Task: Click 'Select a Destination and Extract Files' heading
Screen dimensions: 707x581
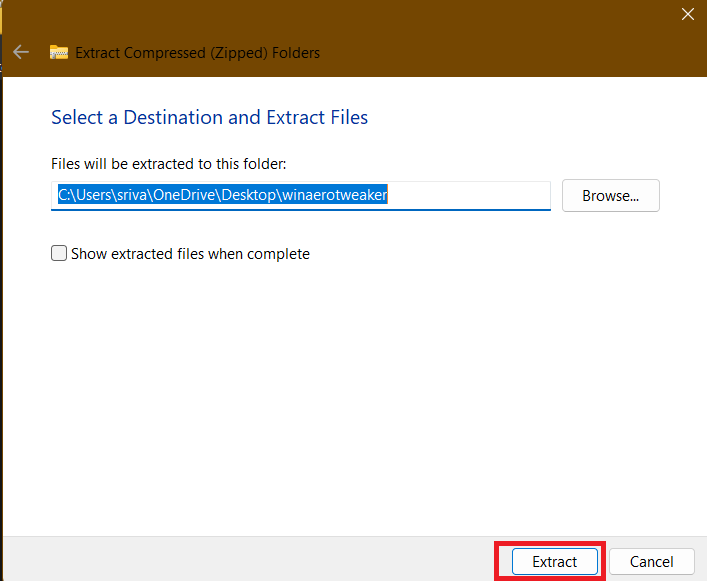Action: click(x=209, y=118)
